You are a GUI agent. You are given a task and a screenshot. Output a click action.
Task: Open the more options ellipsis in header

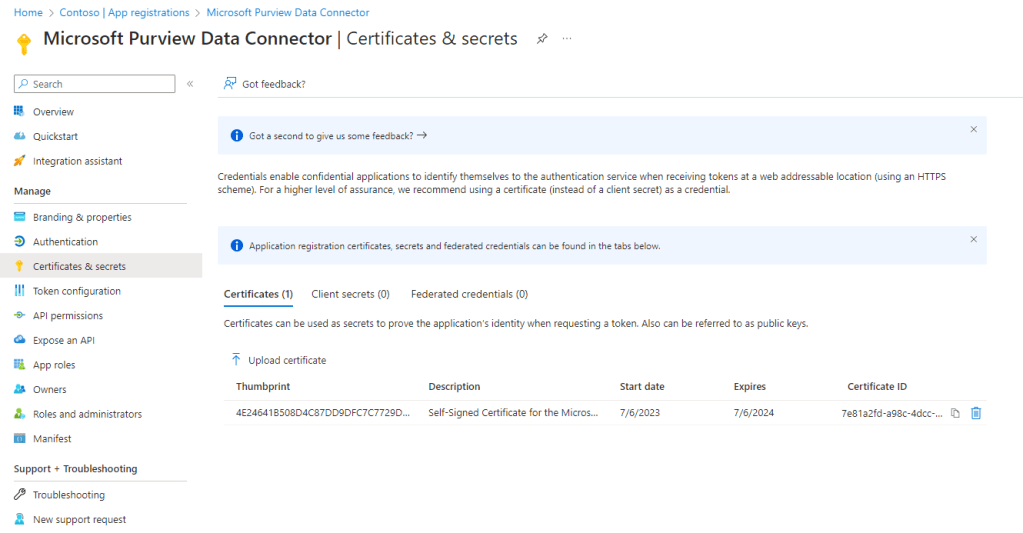pos(567,39)
